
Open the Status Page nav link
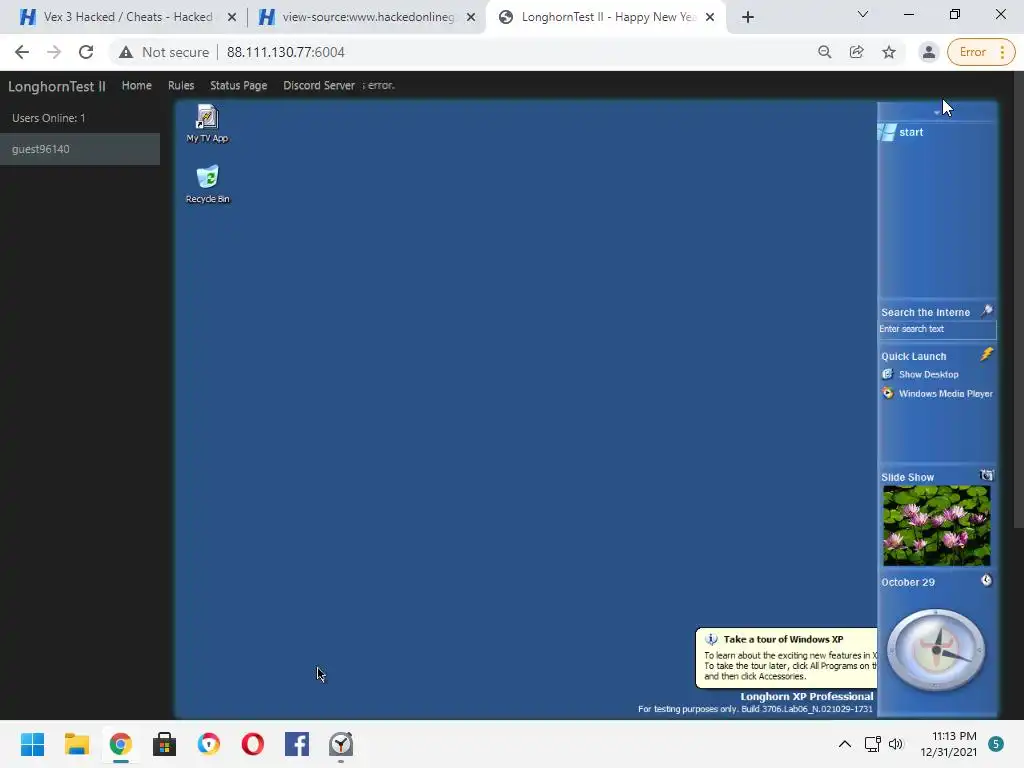click(238, 86)
